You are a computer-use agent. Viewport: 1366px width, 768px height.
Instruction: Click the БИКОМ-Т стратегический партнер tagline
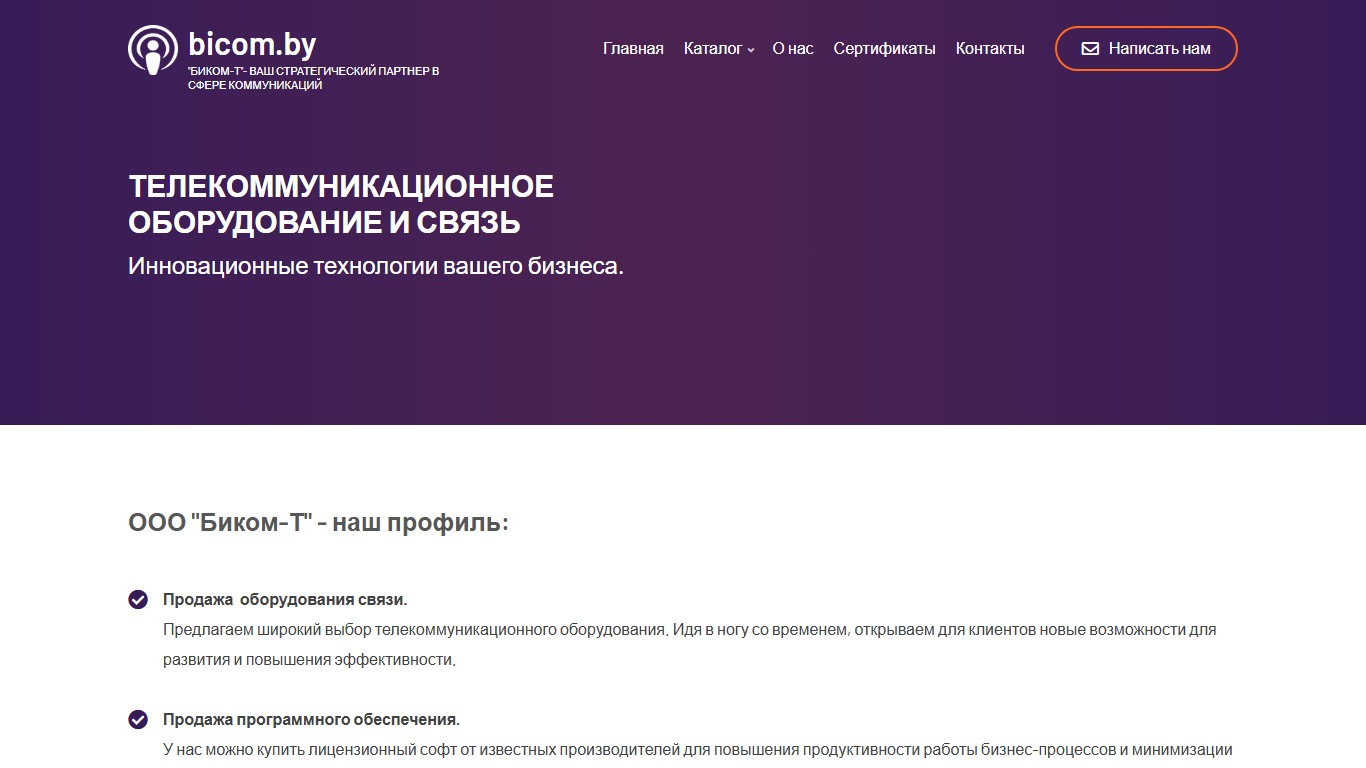[x=313, y=78]
